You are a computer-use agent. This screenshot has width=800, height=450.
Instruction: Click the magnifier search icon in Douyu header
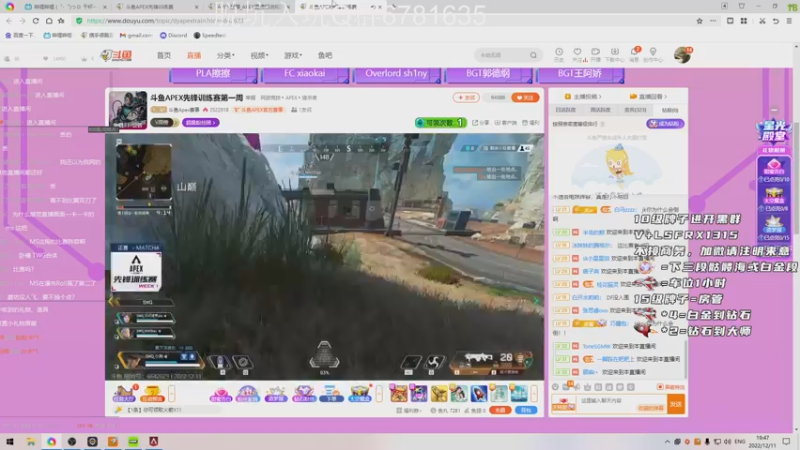[x=533, y=55]
